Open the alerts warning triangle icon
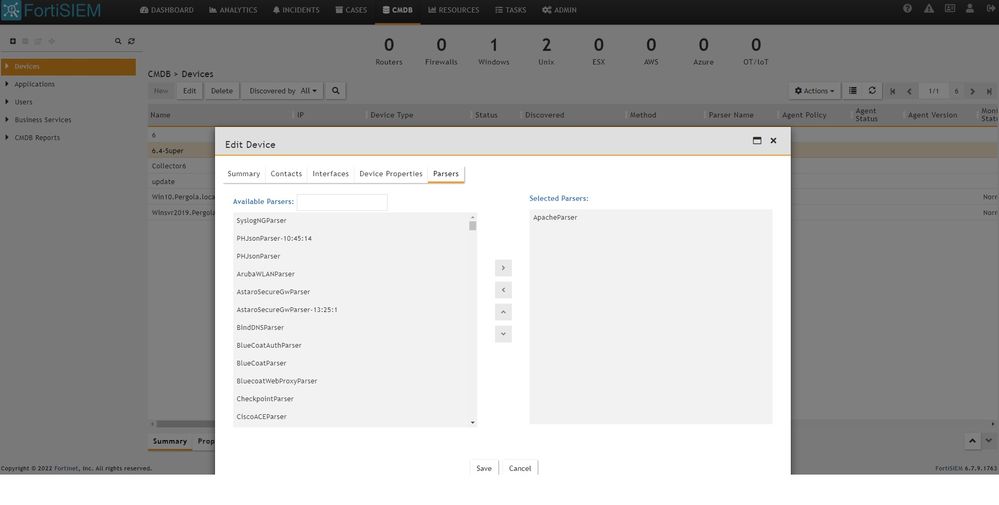The width and height of the screenshot is (999, 505). pyautogui.click(x=929, y=9)
